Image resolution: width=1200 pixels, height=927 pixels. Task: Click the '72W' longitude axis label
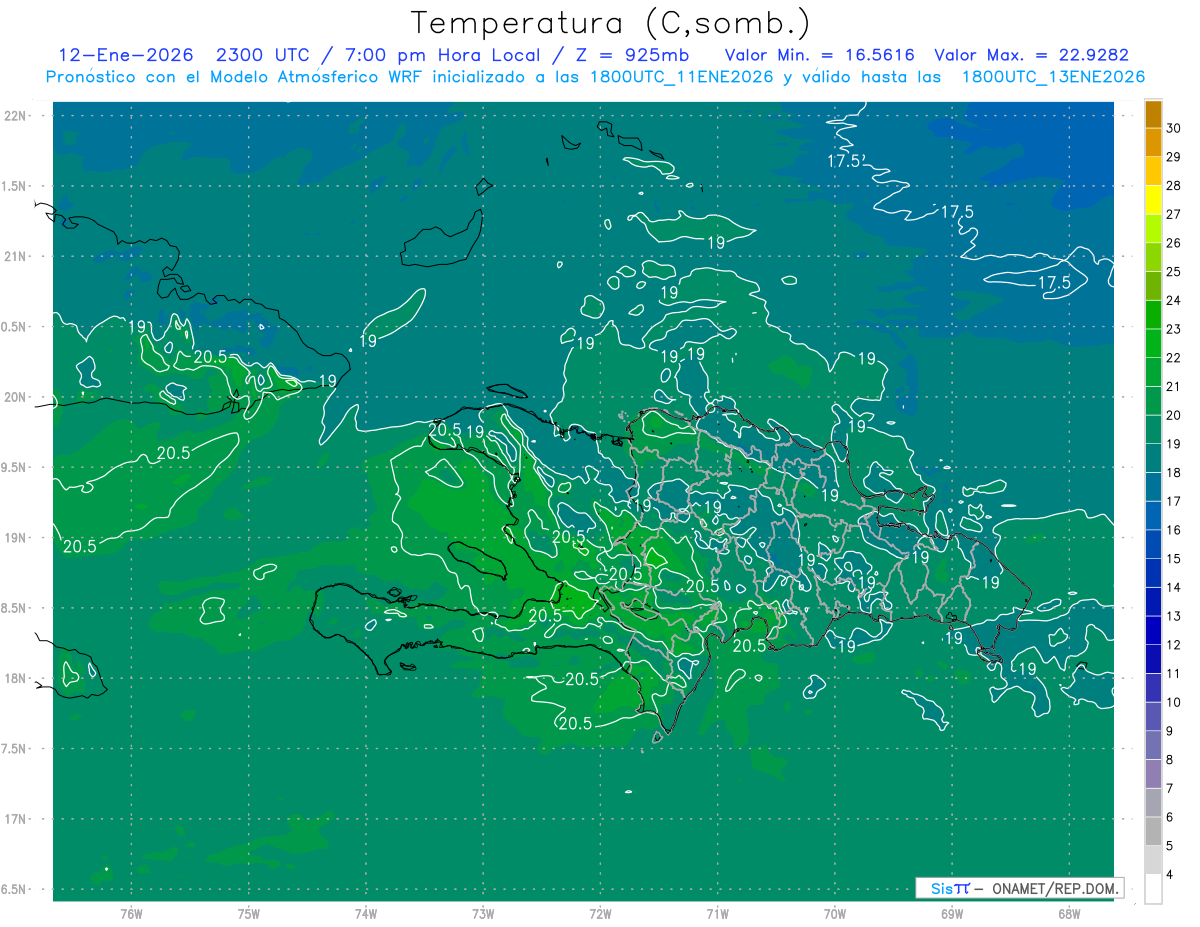[x=601, y=913]
